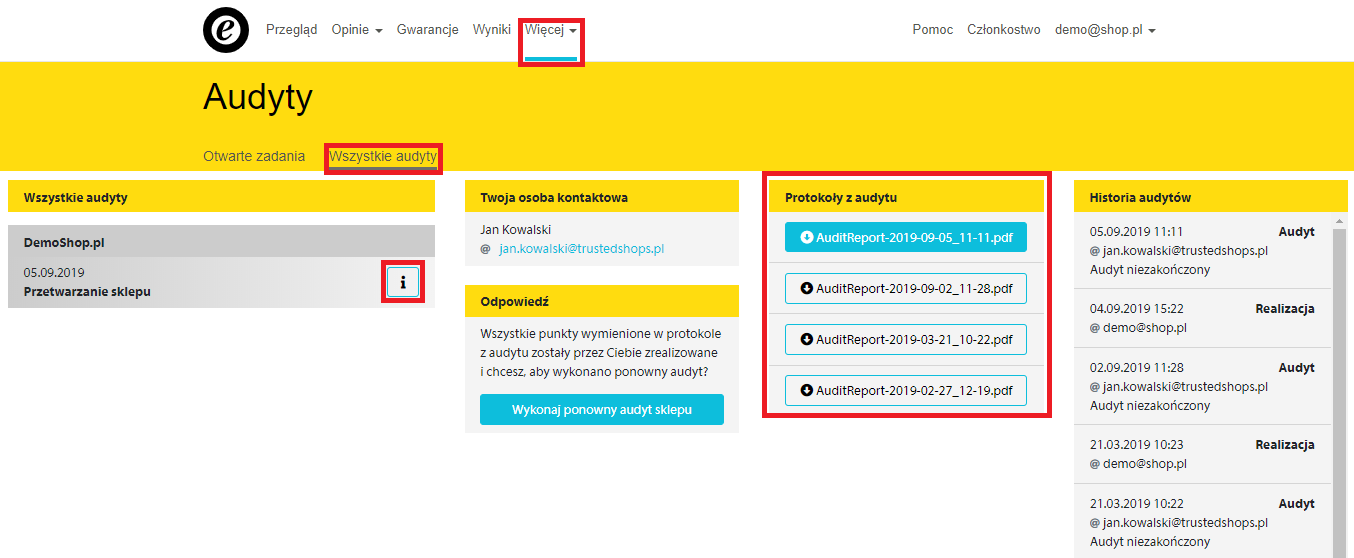Screen dimensions: 1354x558
Task: Download AuditReport-2019-03-21_10-22.pdf
Action: click(906, 339)
